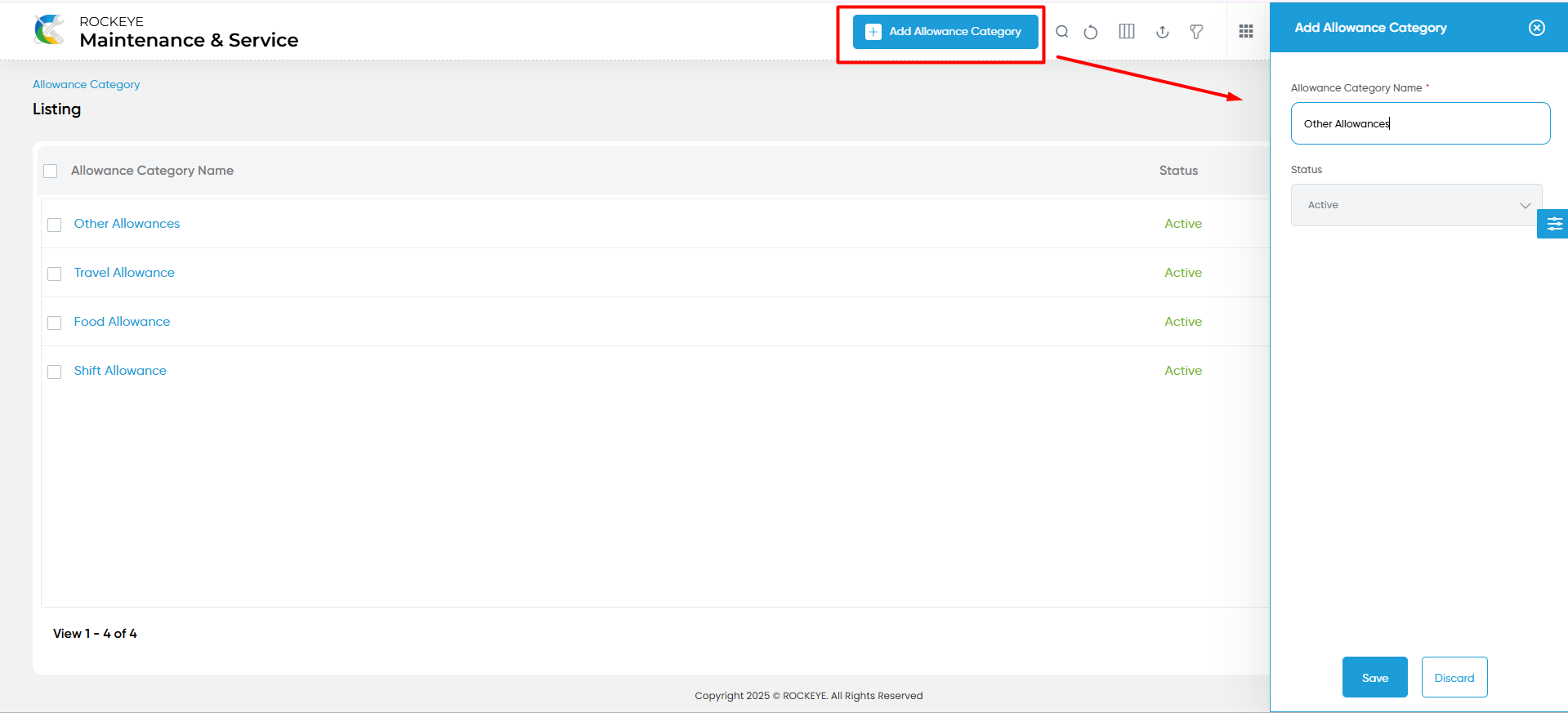This screenshot has height=713, width=1568.
Task: Check the Travel Allowance row checkbox
Action: [x=55, y=274]
